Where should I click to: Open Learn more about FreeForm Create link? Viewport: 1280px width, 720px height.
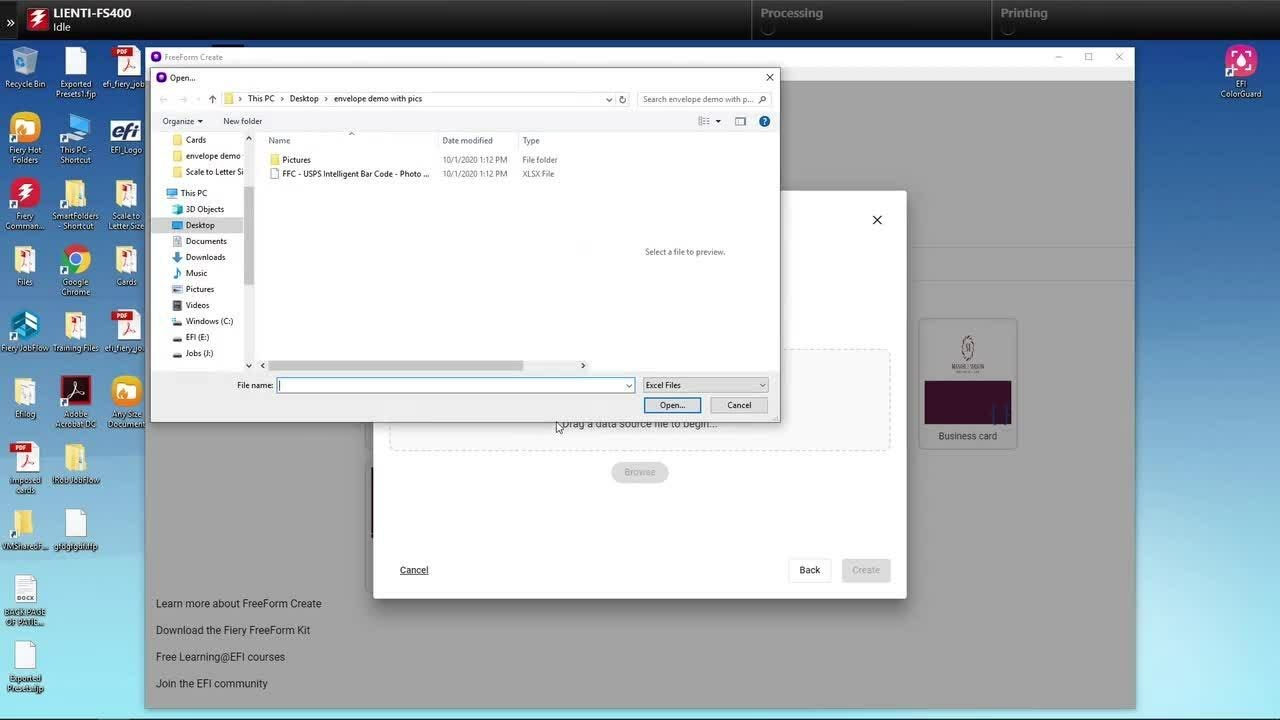tap(238, 604)
